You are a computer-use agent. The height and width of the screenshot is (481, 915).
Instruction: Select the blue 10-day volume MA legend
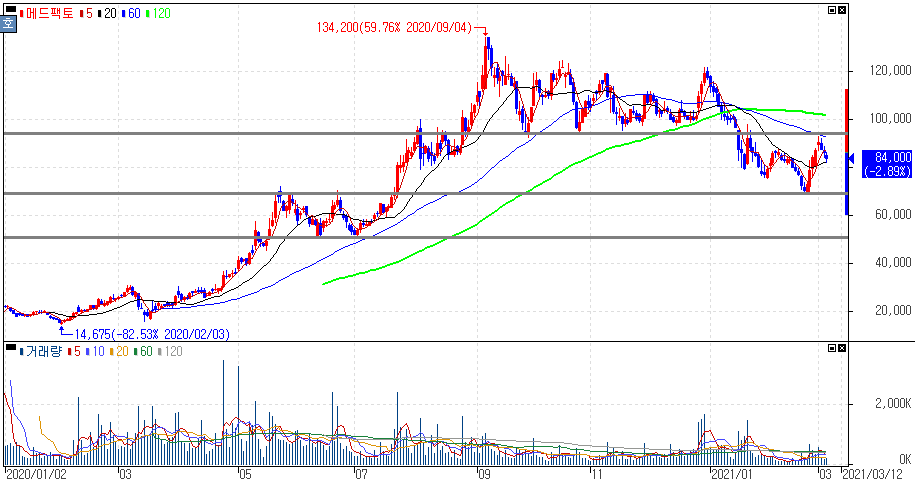95,351
